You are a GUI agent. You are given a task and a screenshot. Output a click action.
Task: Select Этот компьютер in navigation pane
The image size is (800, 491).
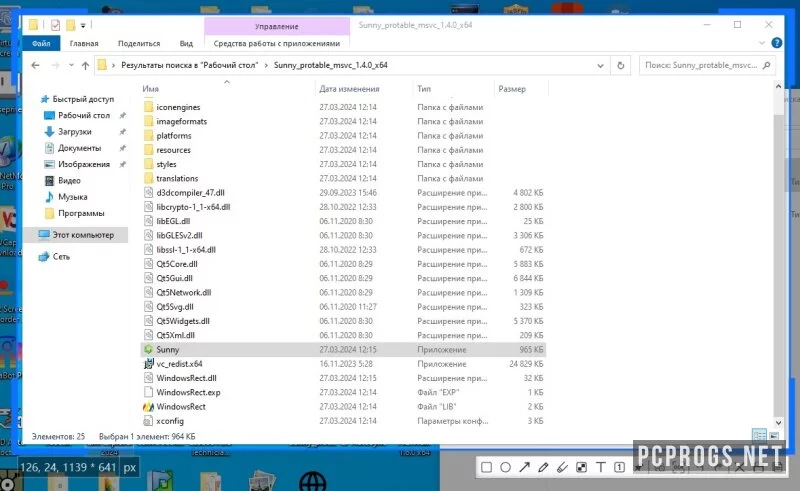click(83, 235)
